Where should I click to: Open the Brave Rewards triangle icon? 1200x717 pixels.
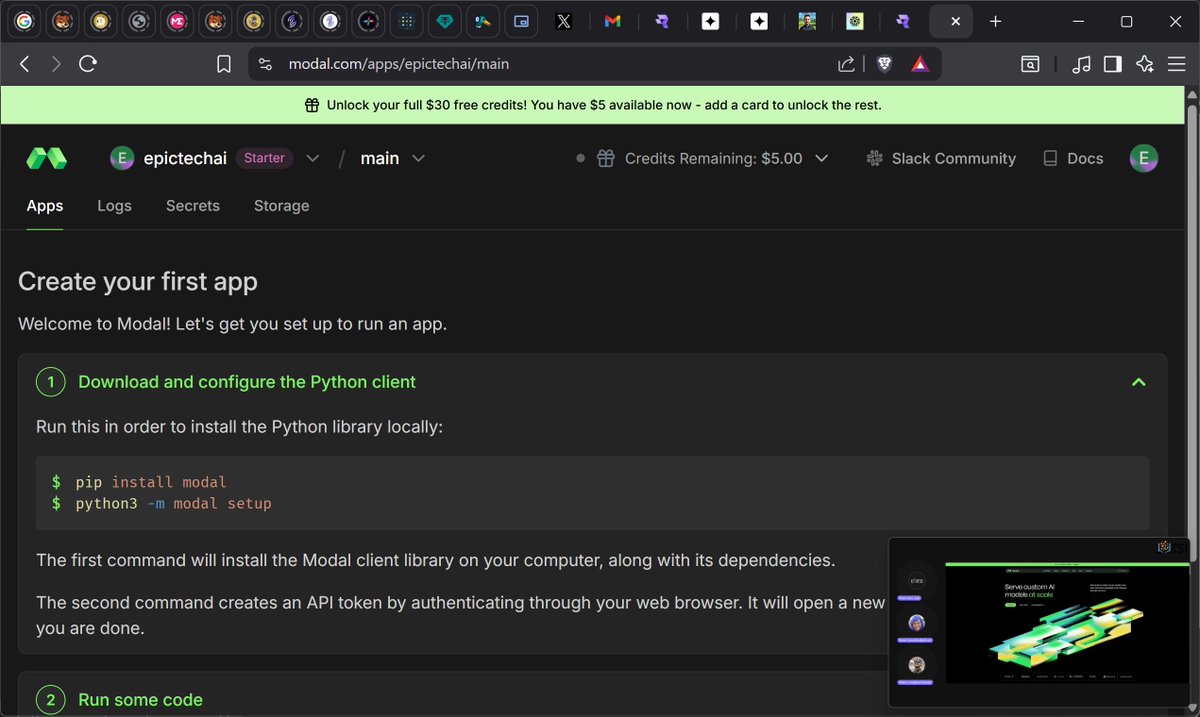[920, 64]
